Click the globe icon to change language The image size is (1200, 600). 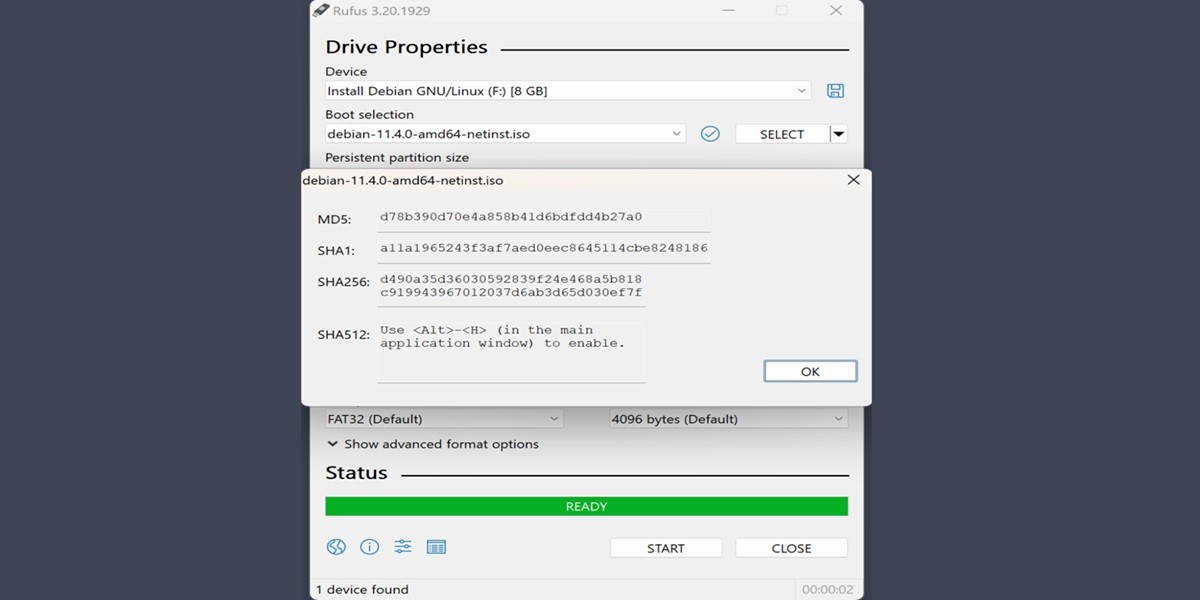pos(335,547)
